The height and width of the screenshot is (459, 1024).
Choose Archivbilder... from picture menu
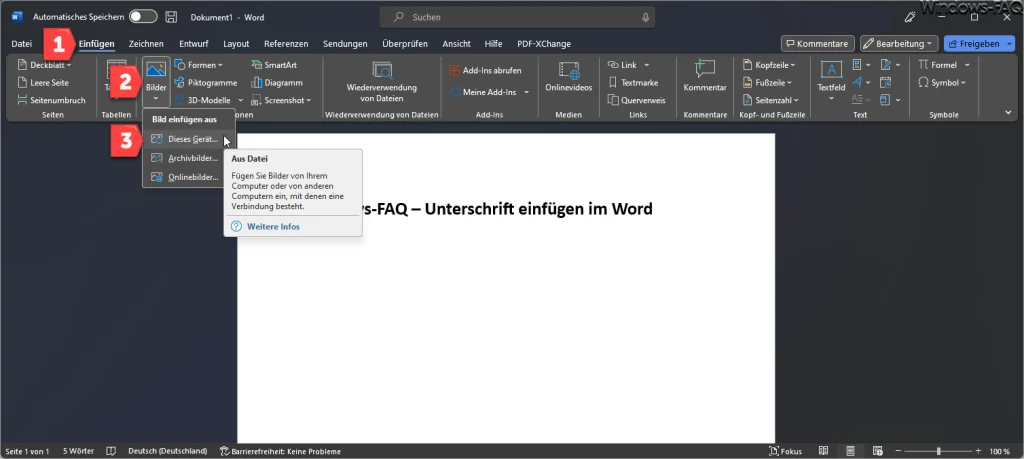189,158
